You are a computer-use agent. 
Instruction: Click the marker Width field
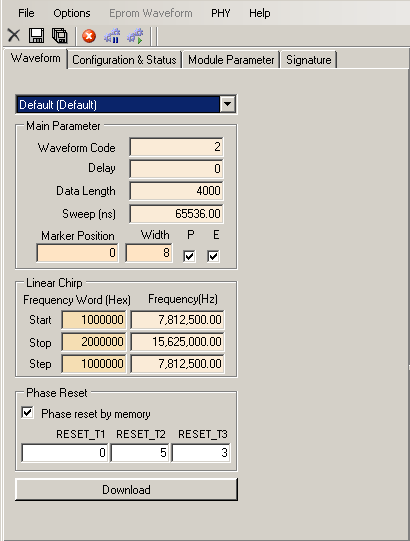[x=149, y=253]
